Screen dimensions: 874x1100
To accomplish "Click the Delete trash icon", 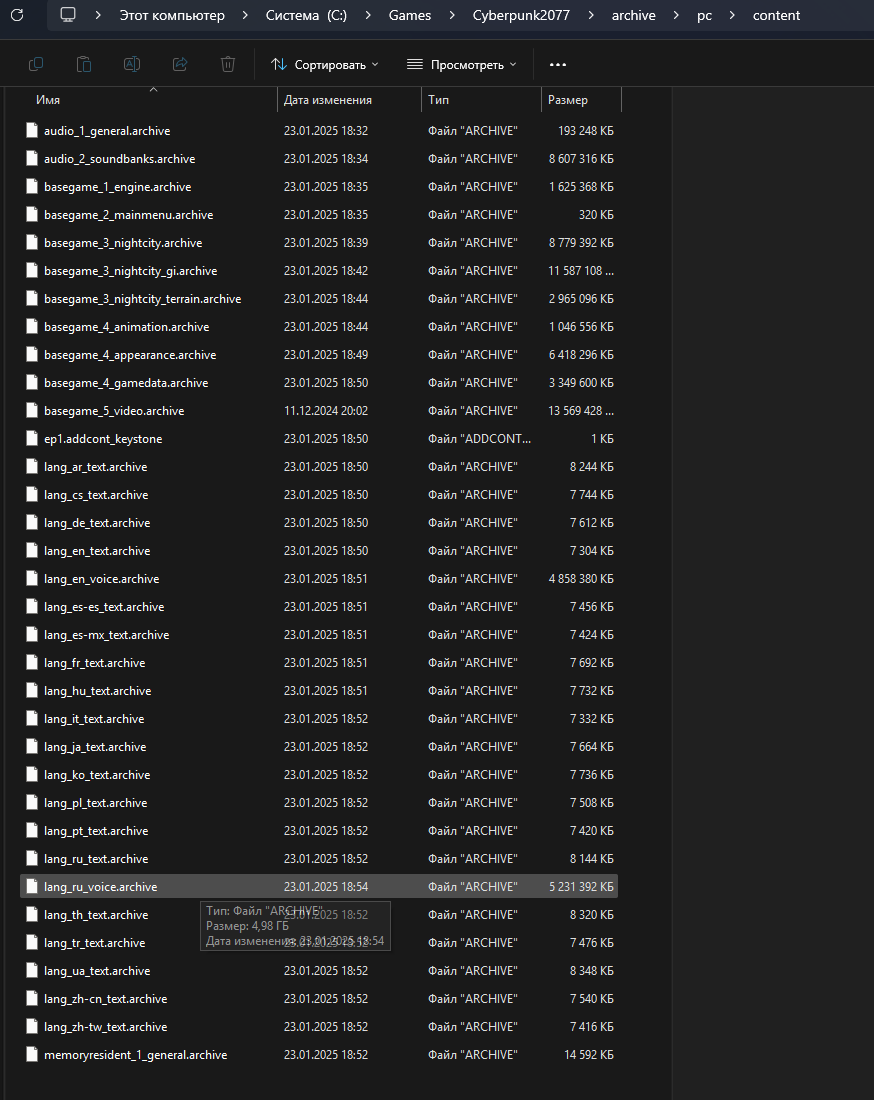I will [228, 65].
